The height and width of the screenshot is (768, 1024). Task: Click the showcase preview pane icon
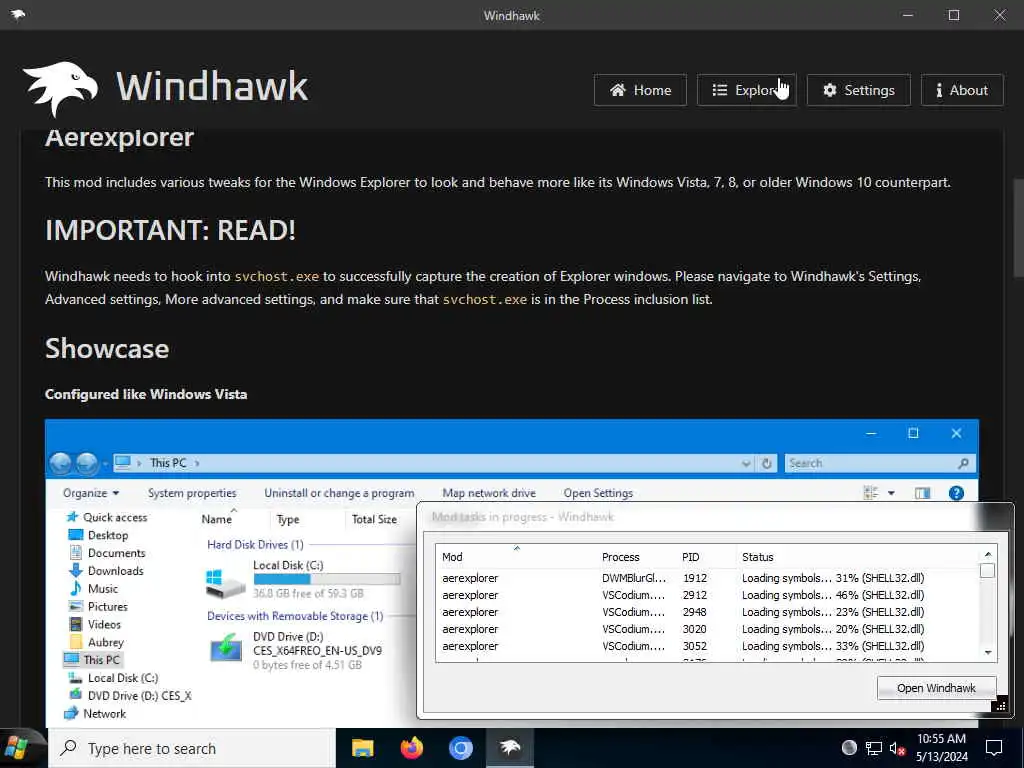[x=922, y=493]
